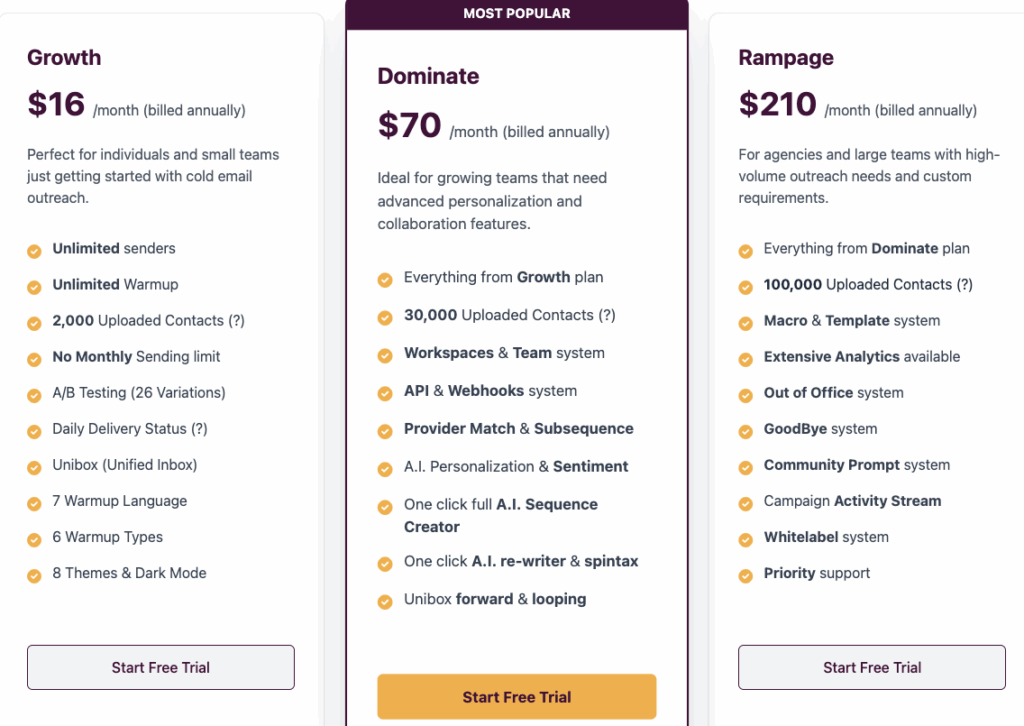The image size is (1024, 726).
Task: Click the checkmark next to API & Webhooks system
Action: click(385, 391)
